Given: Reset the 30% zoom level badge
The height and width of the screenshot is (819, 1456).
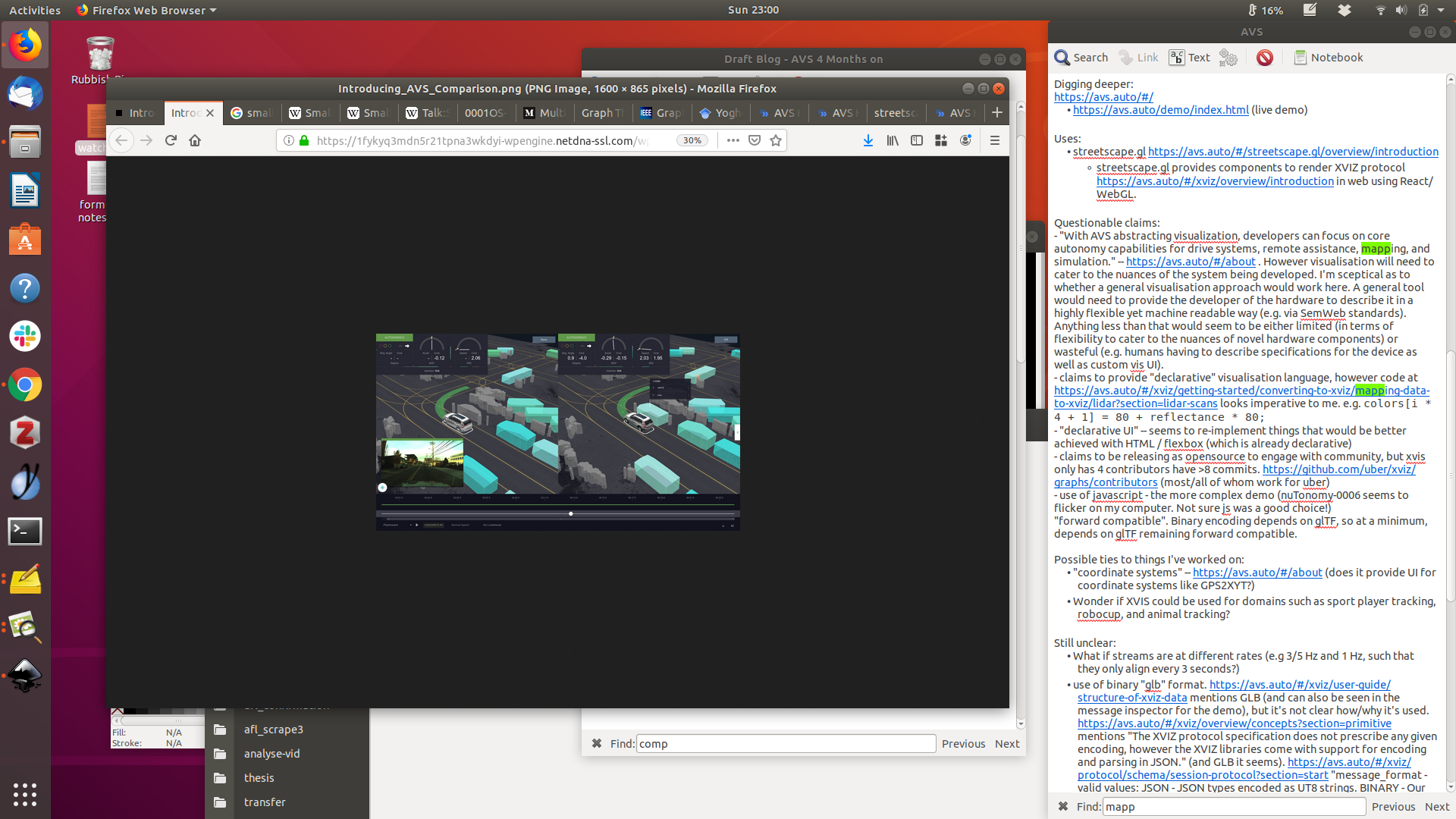Looking at the screenshot, I should 692,140.
